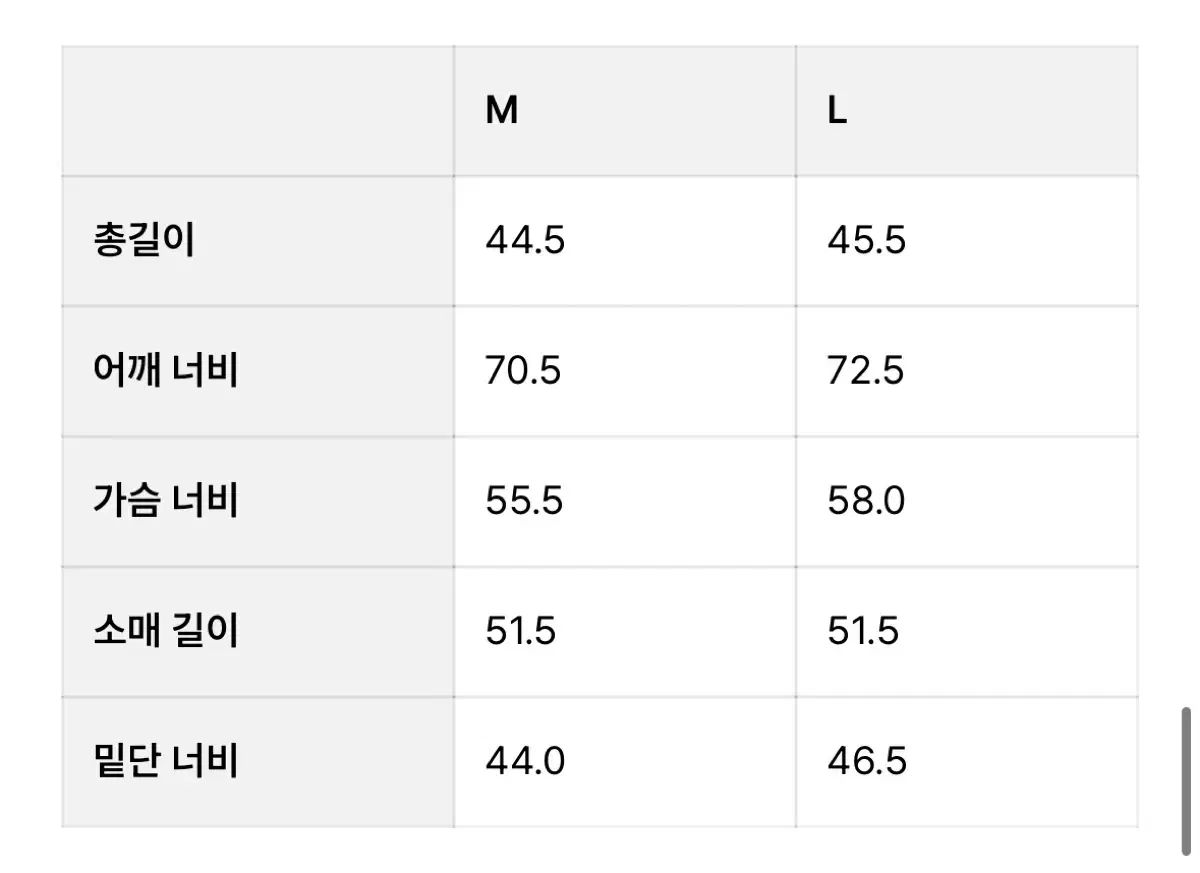Select the 소매 길이 row label
This screenshot has width=1200, height=873.
165,631
